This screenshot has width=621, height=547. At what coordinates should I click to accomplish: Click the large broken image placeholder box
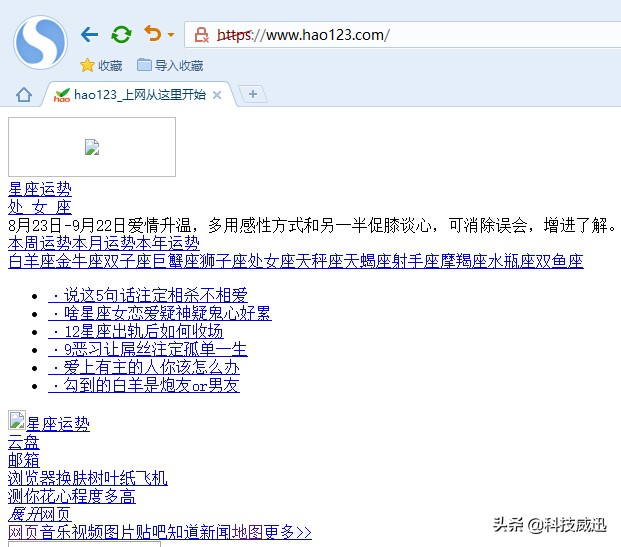pos(92,147)
